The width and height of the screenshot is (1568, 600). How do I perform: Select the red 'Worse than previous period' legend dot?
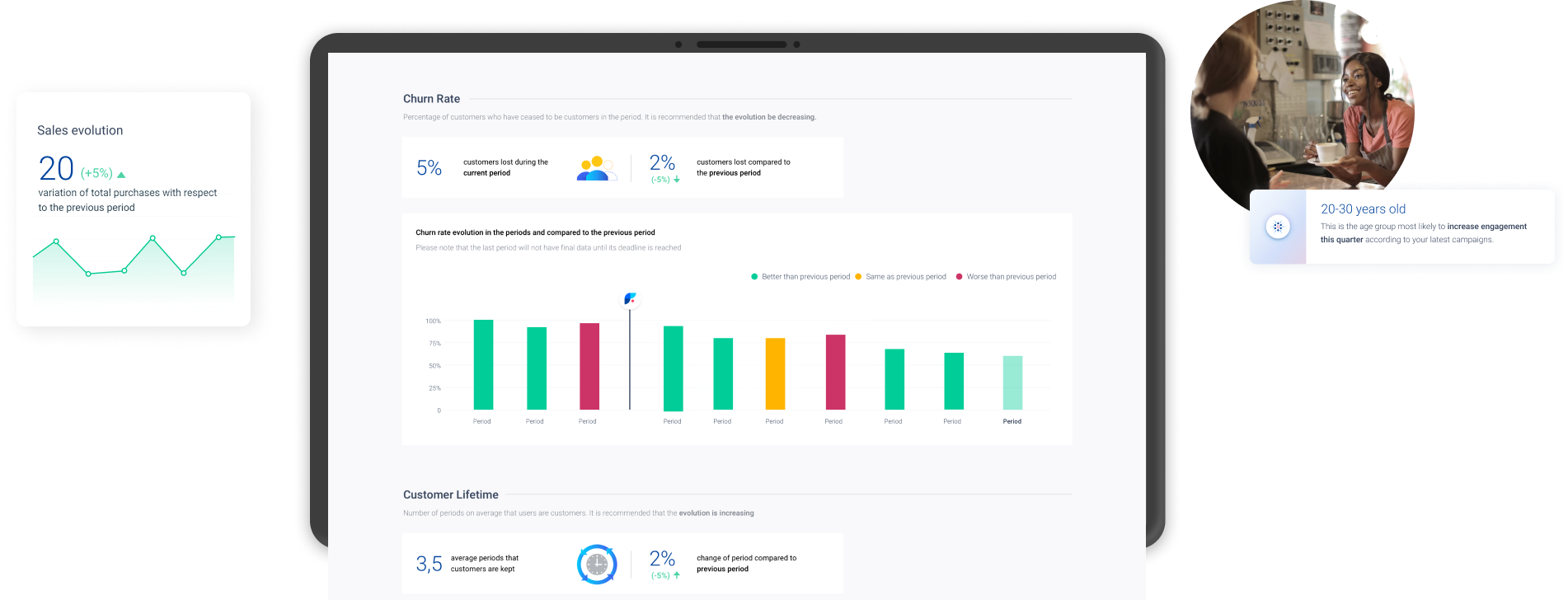click(959, 277)
